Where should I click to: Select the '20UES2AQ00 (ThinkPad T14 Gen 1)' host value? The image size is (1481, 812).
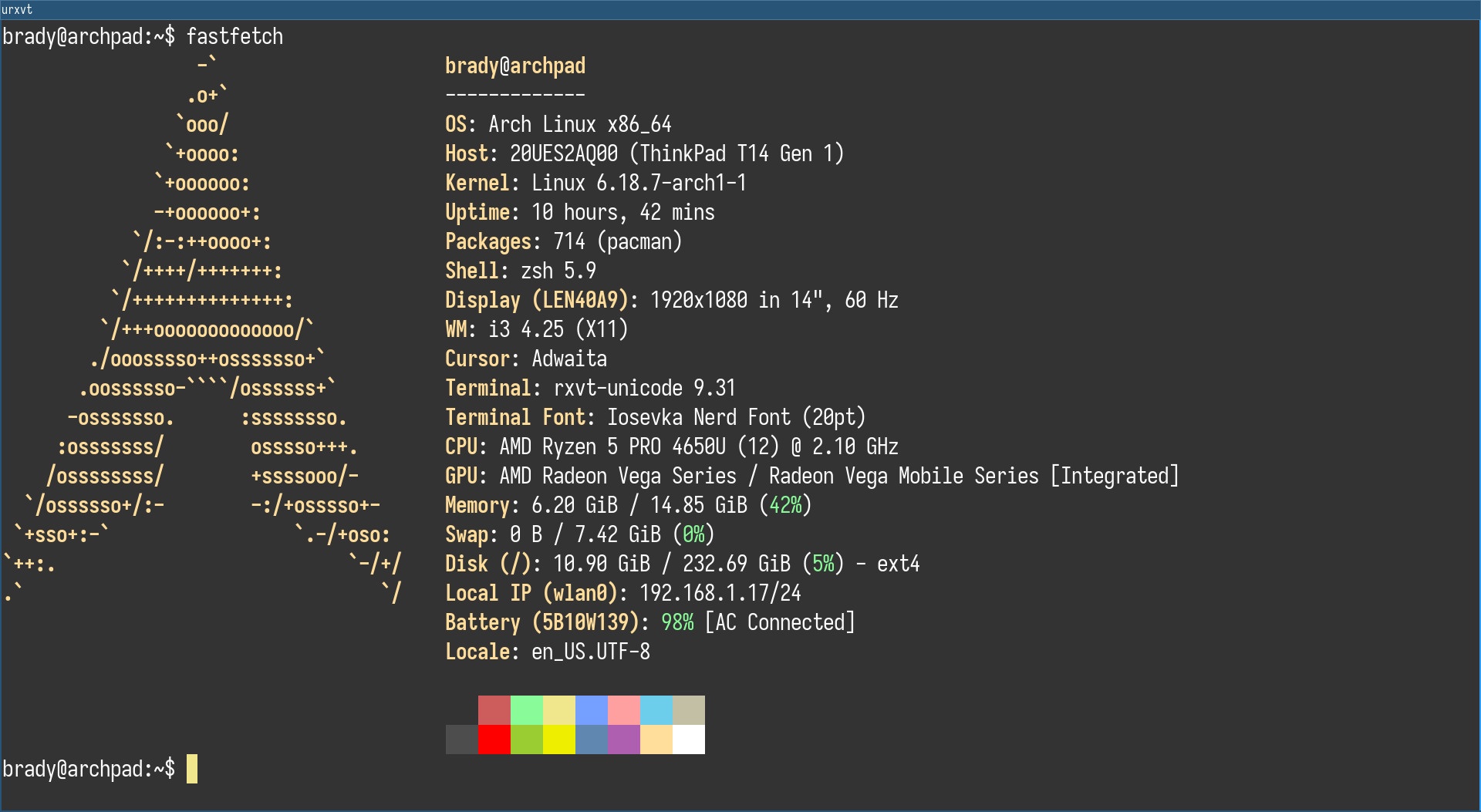click(x=677, y=153)
